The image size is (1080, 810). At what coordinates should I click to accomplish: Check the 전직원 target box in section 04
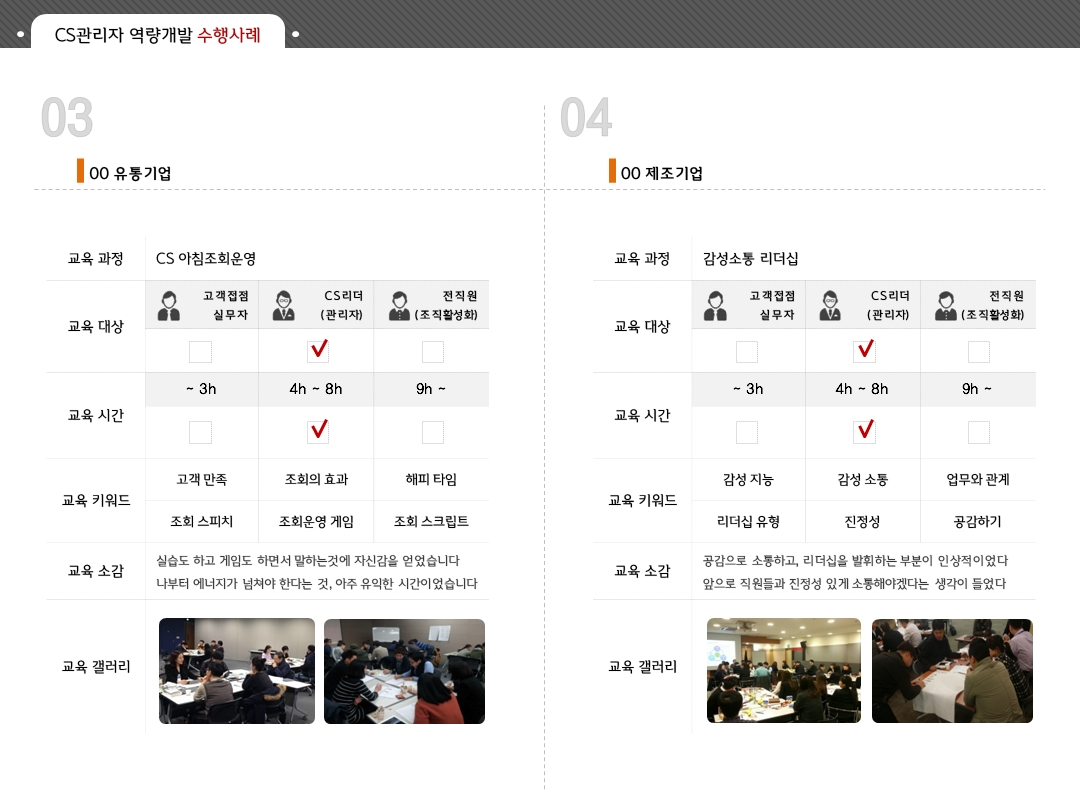(979, 352)
